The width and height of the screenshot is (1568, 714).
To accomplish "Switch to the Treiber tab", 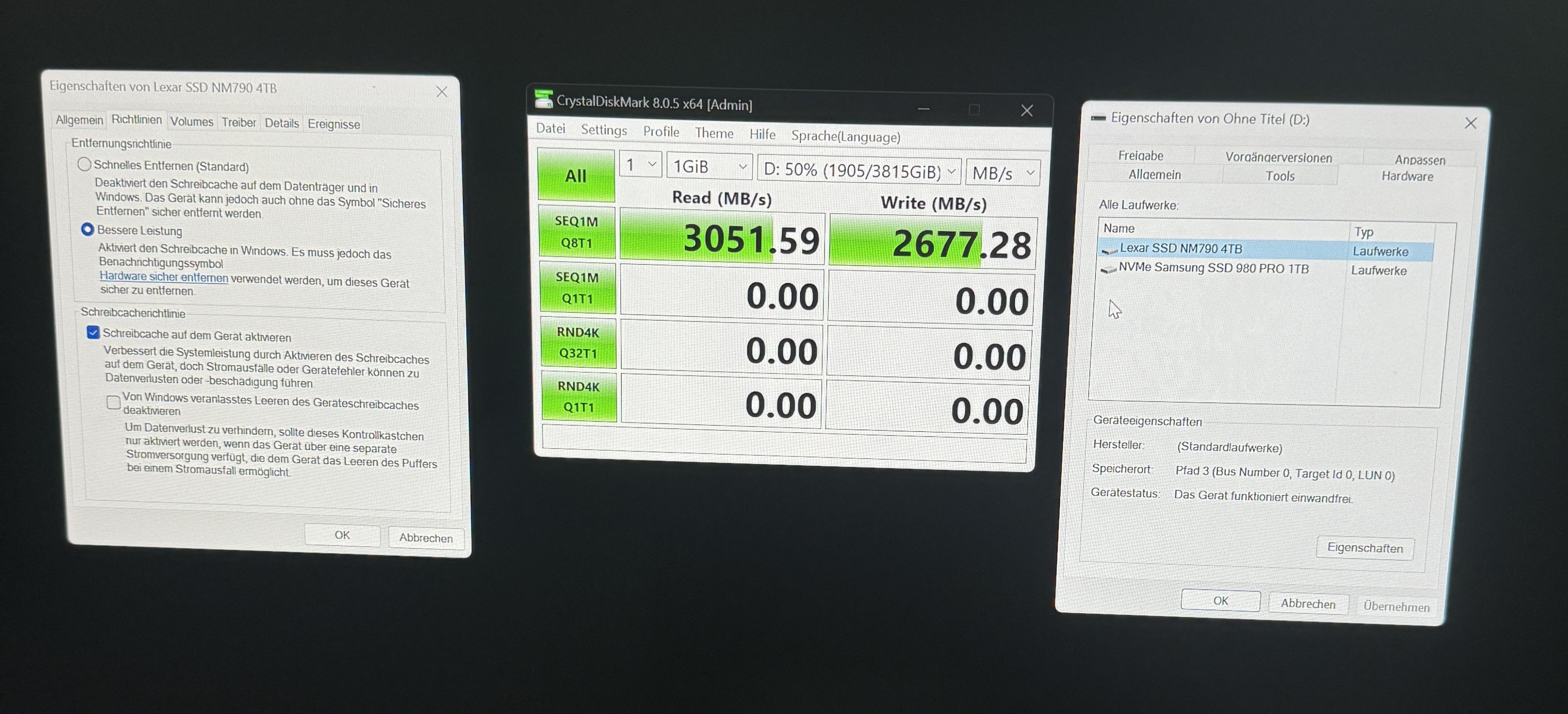I will [x=238, y=122].
